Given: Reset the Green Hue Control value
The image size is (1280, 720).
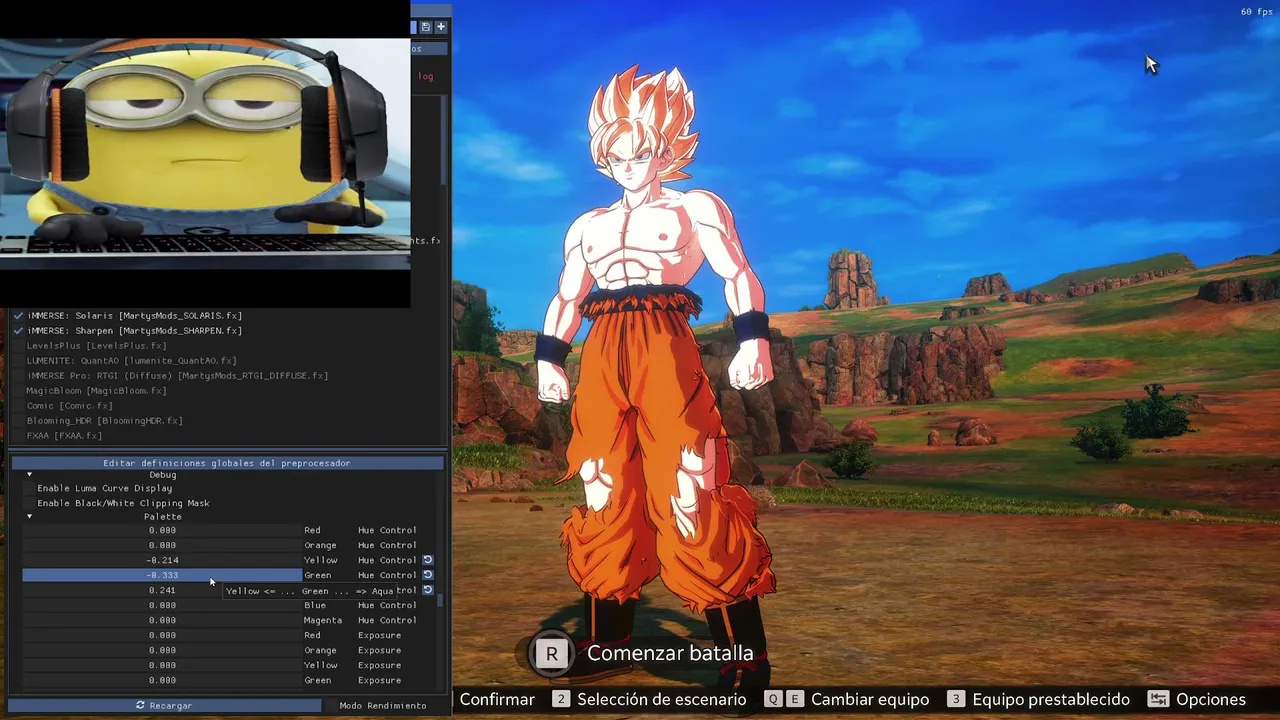Looking at the screenshot, I should point(427,575).
